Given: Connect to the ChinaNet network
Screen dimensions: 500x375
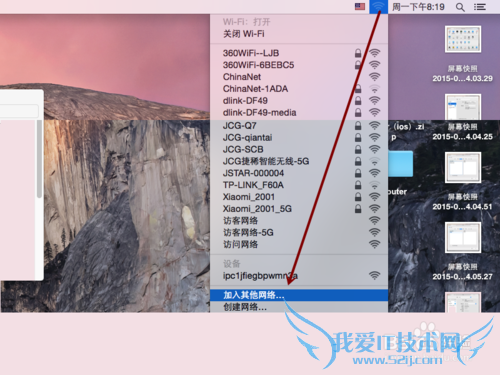Looking at the screenshot, I should tap(299, 77).
